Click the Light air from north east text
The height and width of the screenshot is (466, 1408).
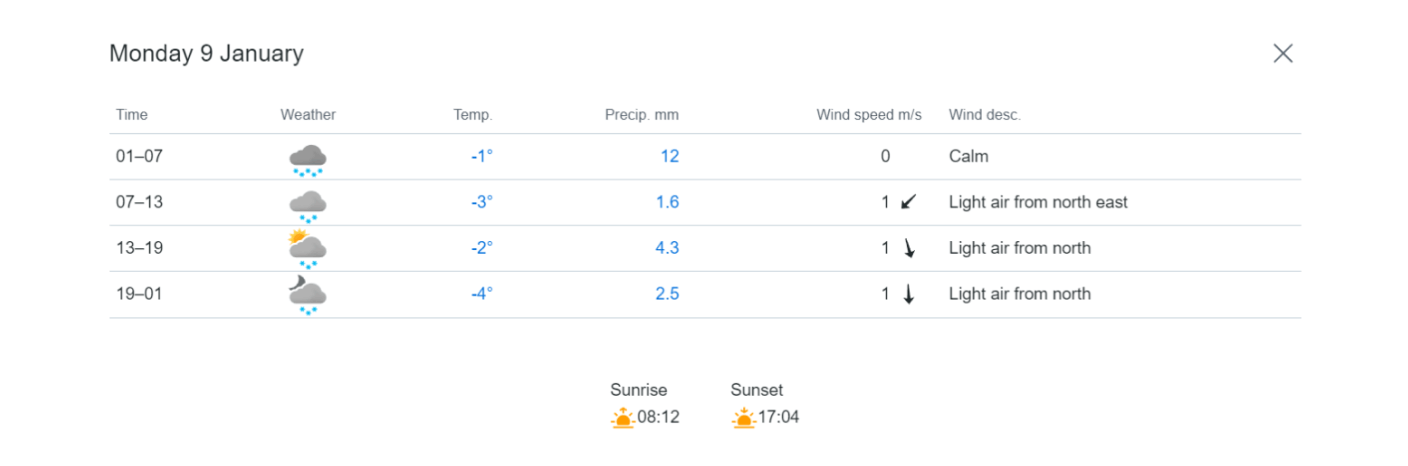click(x=1038, y=202)
